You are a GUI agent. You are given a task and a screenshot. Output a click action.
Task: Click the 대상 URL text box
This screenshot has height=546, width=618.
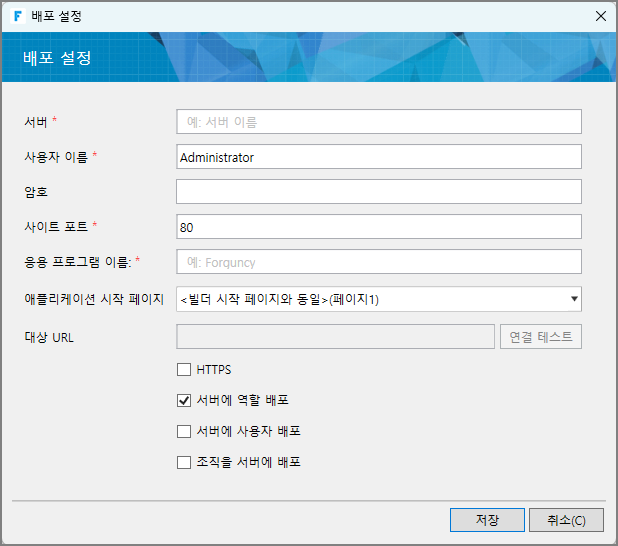[335, 337]
